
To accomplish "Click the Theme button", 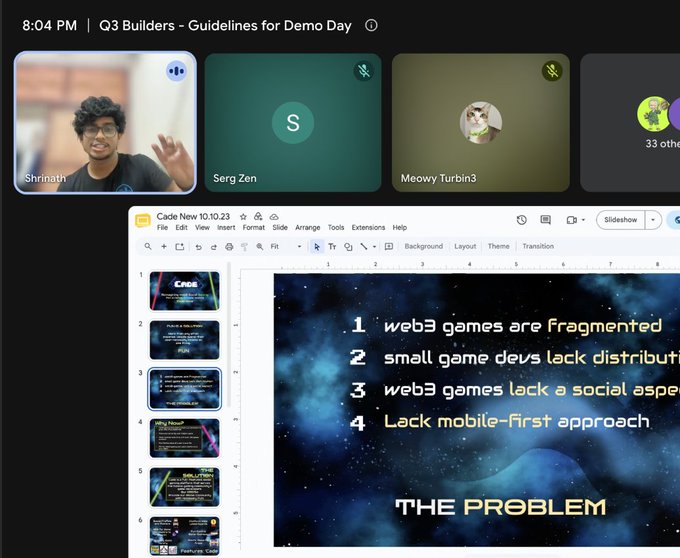I will point(498,246).
